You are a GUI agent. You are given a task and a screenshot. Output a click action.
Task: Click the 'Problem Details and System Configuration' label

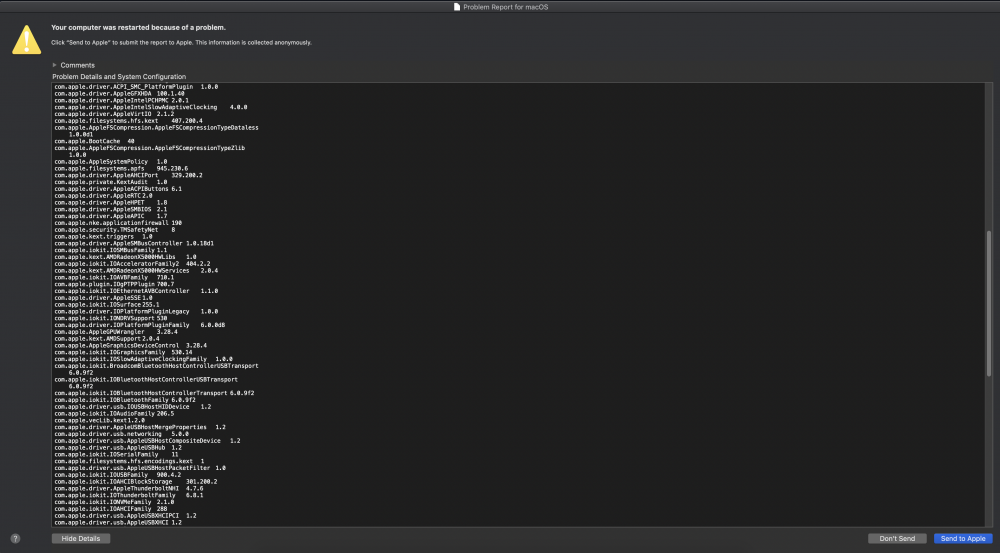click(x=119, y=77)
